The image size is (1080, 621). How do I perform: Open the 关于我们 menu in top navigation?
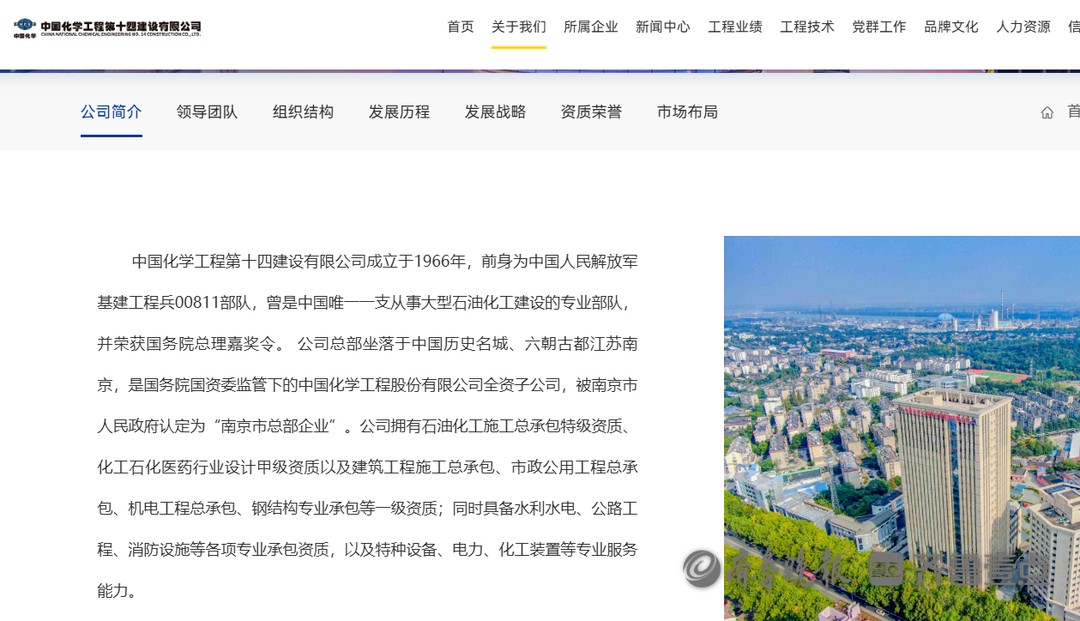coord(518,27)
